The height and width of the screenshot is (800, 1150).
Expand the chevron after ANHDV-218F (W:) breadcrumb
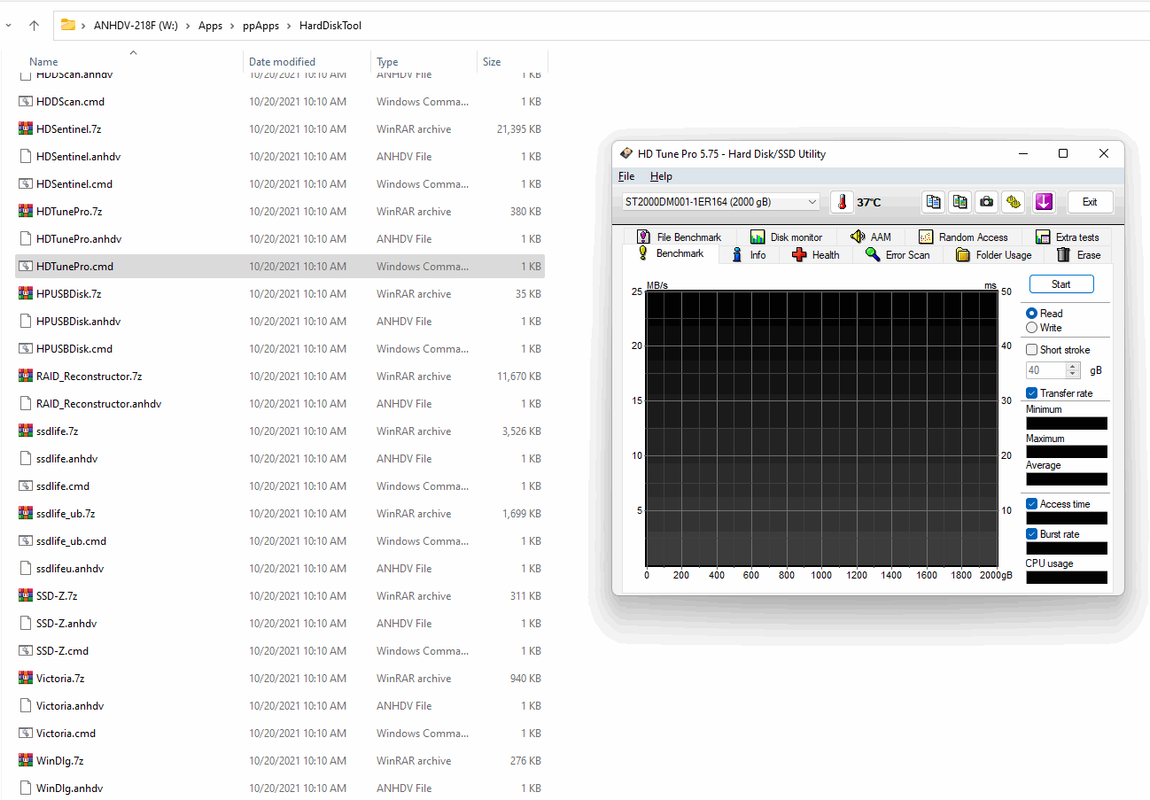click(188, 26)
